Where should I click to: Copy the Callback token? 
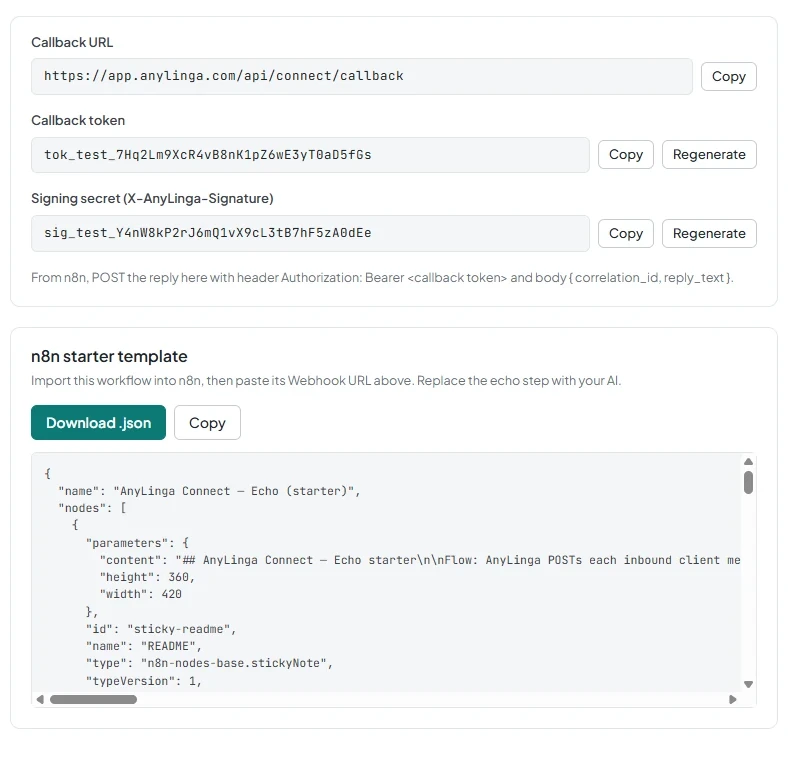pos(625,154)
